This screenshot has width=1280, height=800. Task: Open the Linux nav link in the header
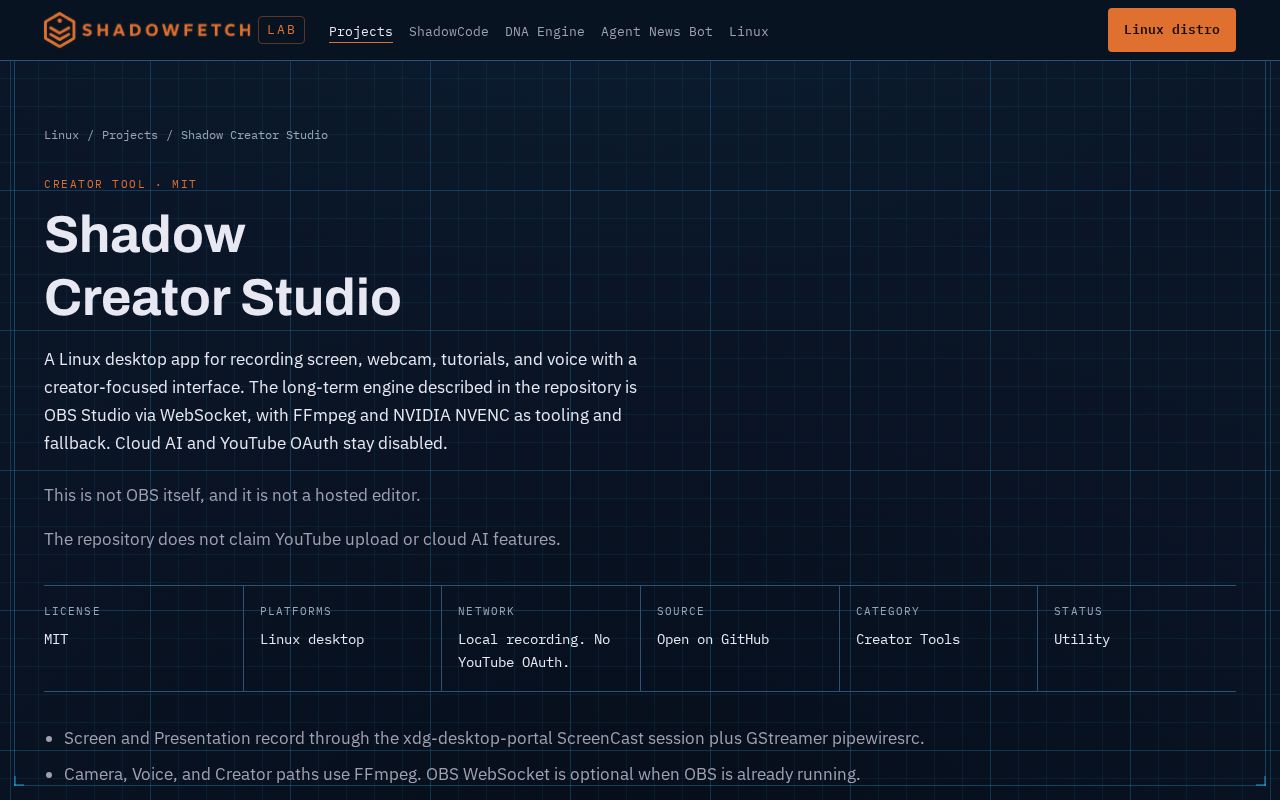[749, 32]
